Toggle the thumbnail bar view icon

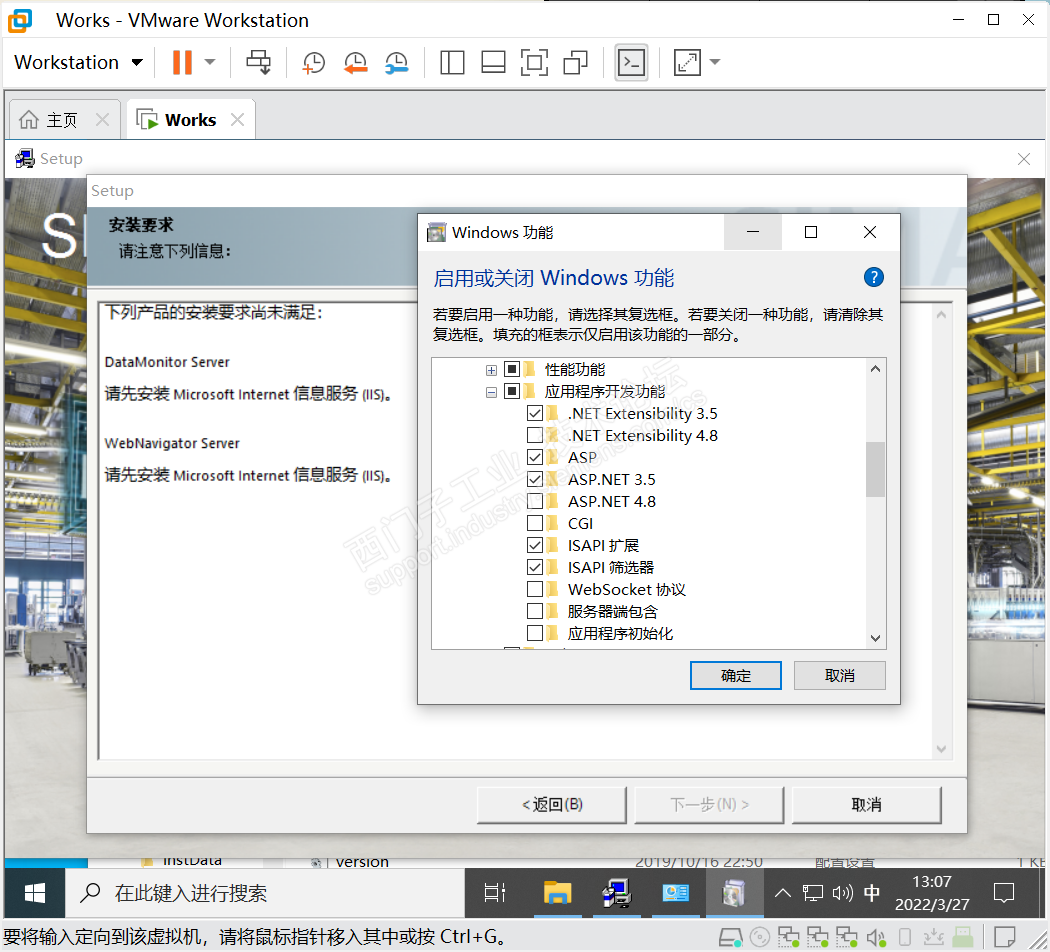tap(493, 63)
